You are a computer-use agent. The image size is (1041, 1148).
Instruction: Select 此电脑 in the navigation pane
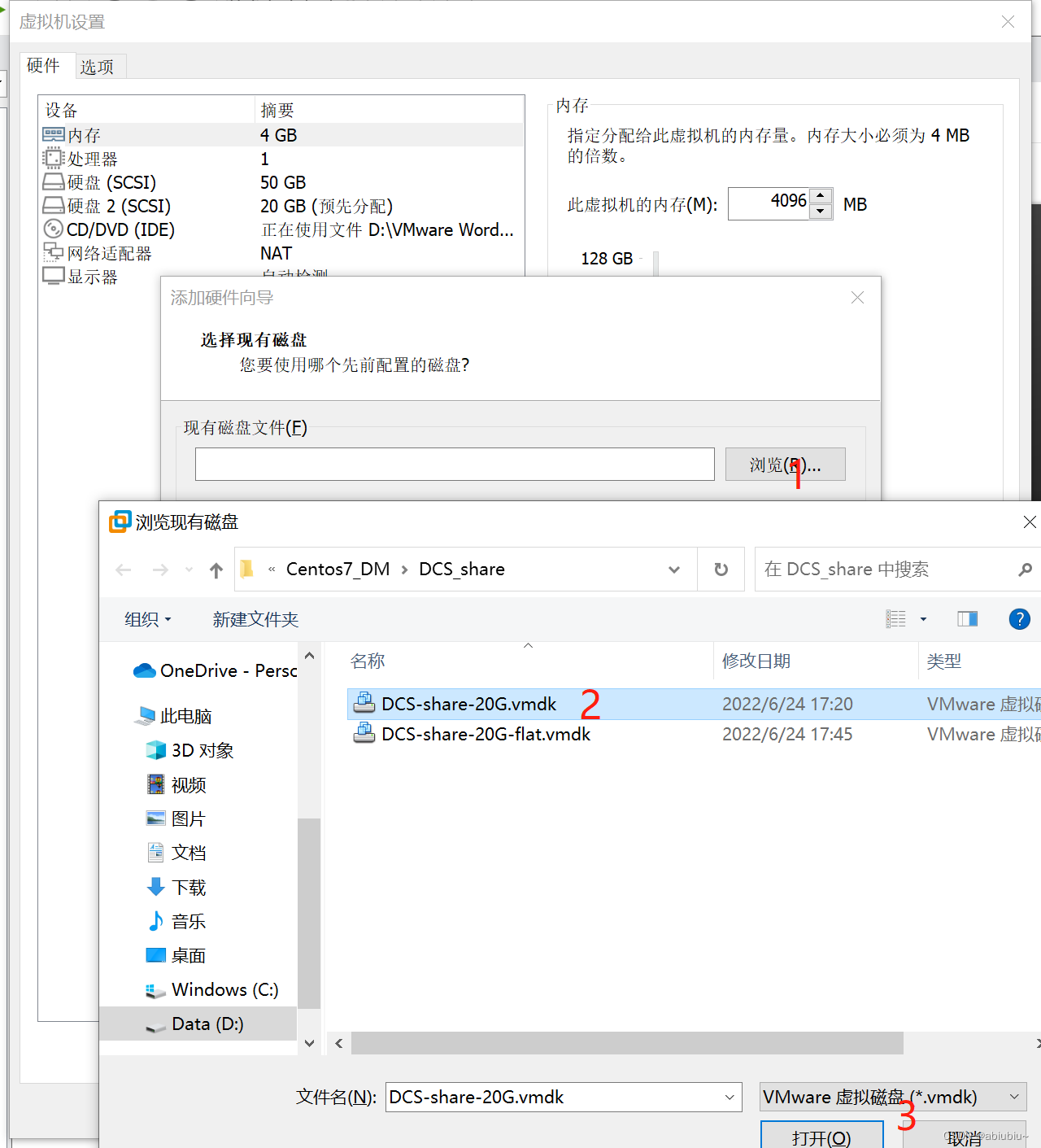point(172,716)
